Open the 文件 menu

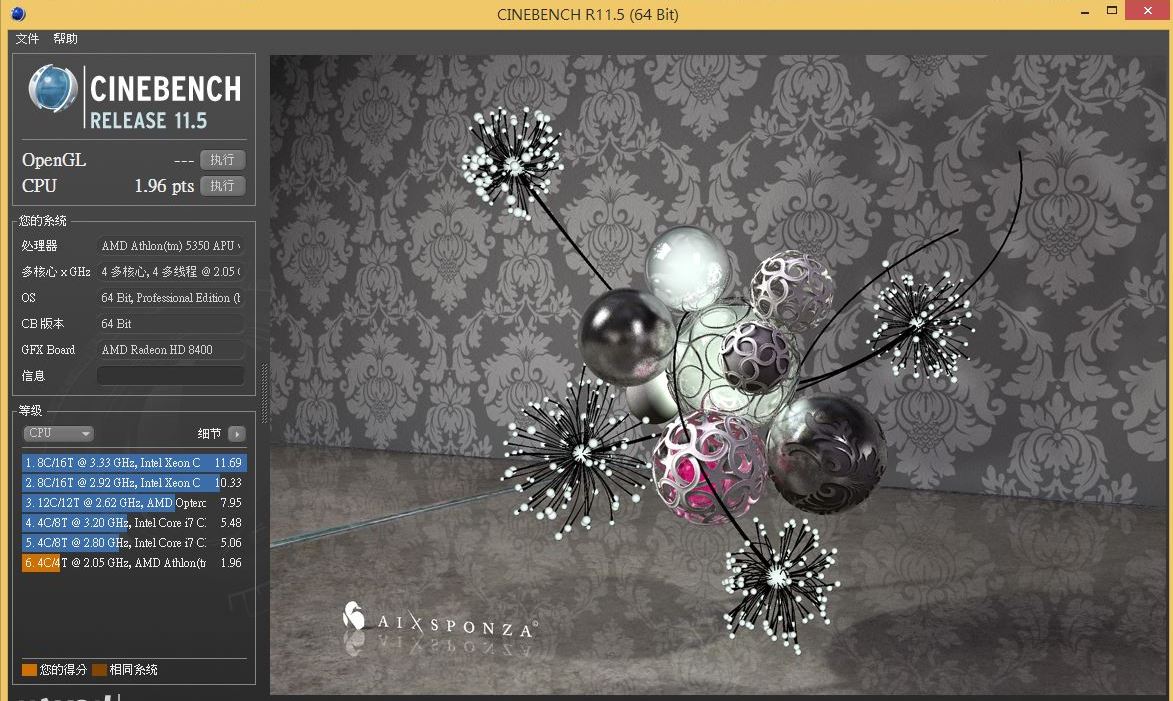click(27, 39)
